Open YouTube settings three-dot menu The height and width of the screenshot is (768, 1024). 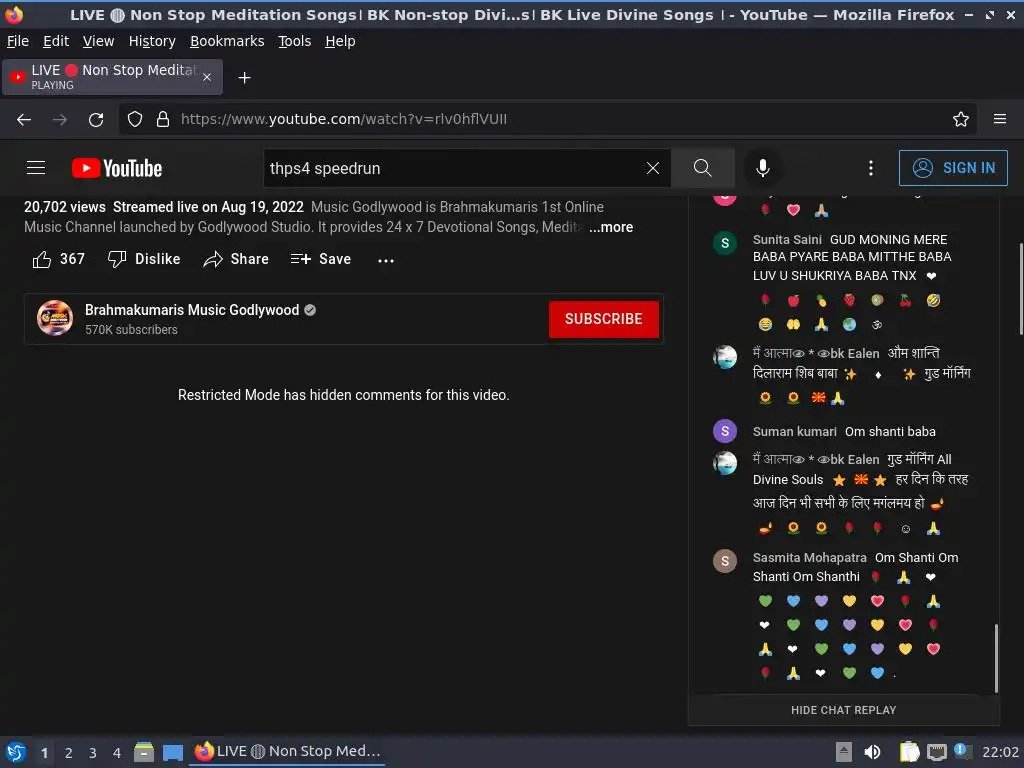pos(871,168)
